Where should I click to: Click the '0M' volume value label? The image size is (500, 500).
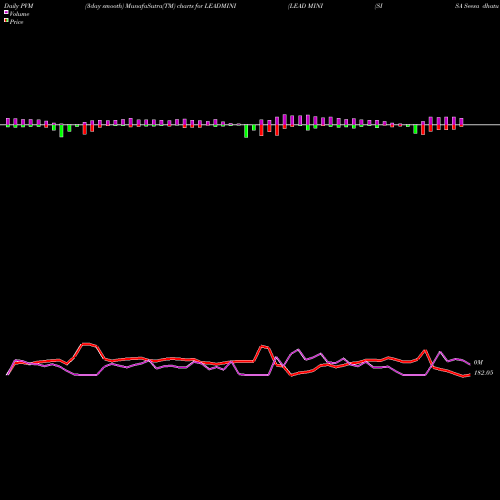click(x=478, y=362)
